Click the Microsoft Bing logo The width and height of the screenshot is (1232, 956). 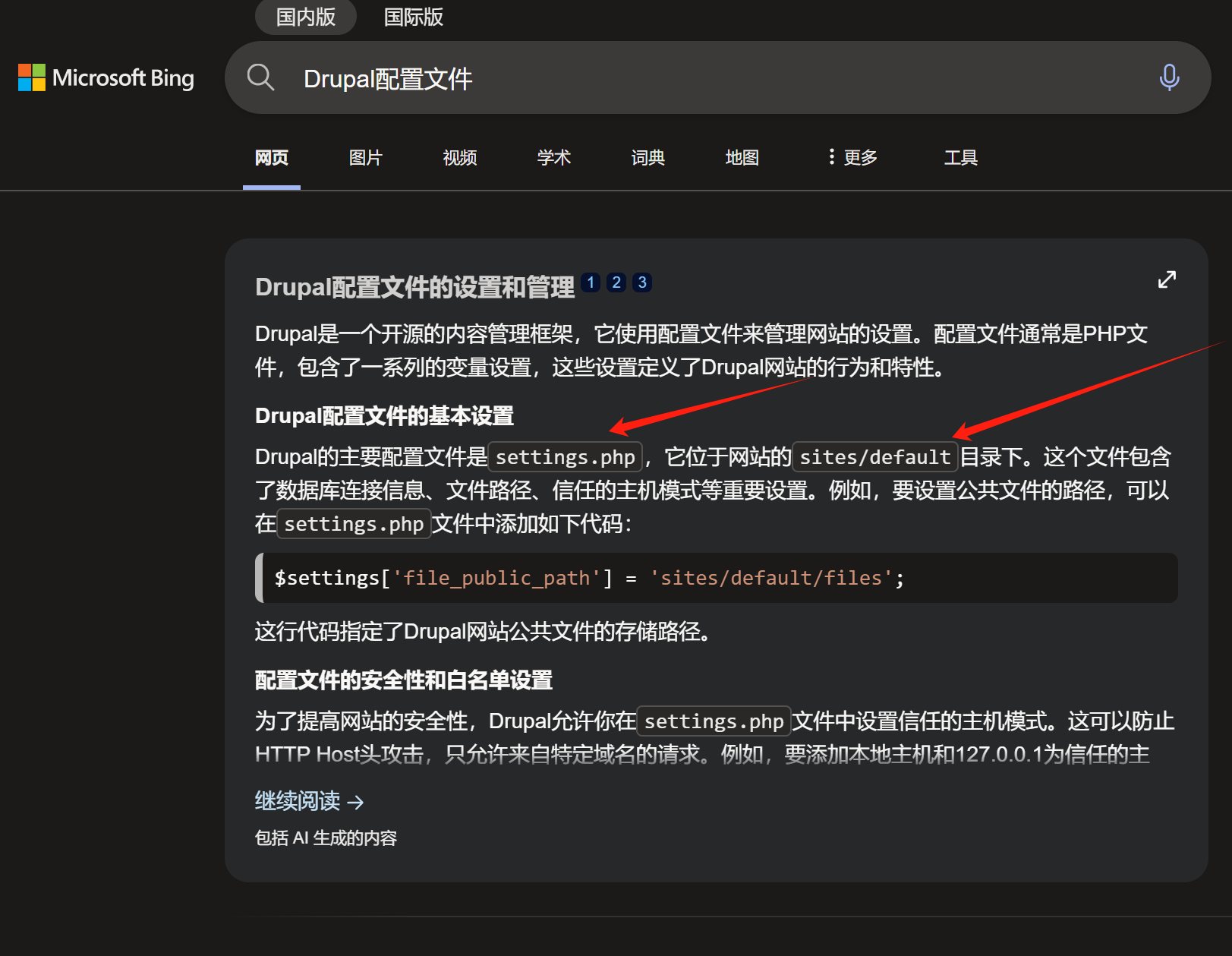coord(106,77)
